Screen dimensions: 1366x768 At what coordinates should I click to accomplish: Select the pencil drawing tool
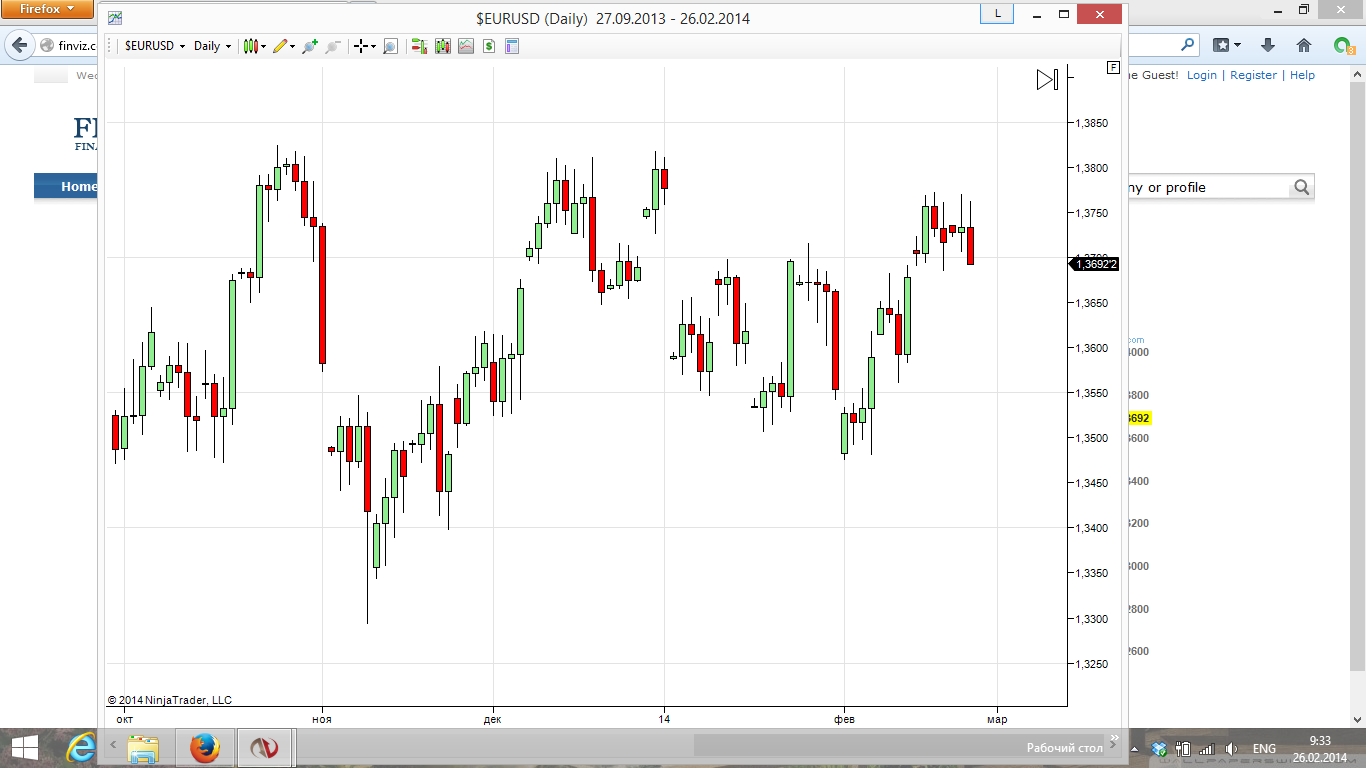[x=280, y=46]
